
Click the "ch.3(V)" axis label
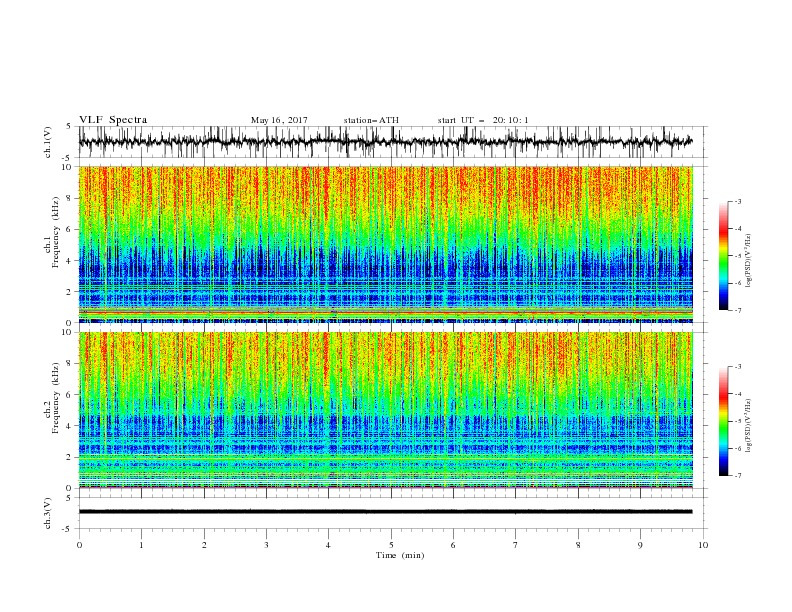point(48,513)
